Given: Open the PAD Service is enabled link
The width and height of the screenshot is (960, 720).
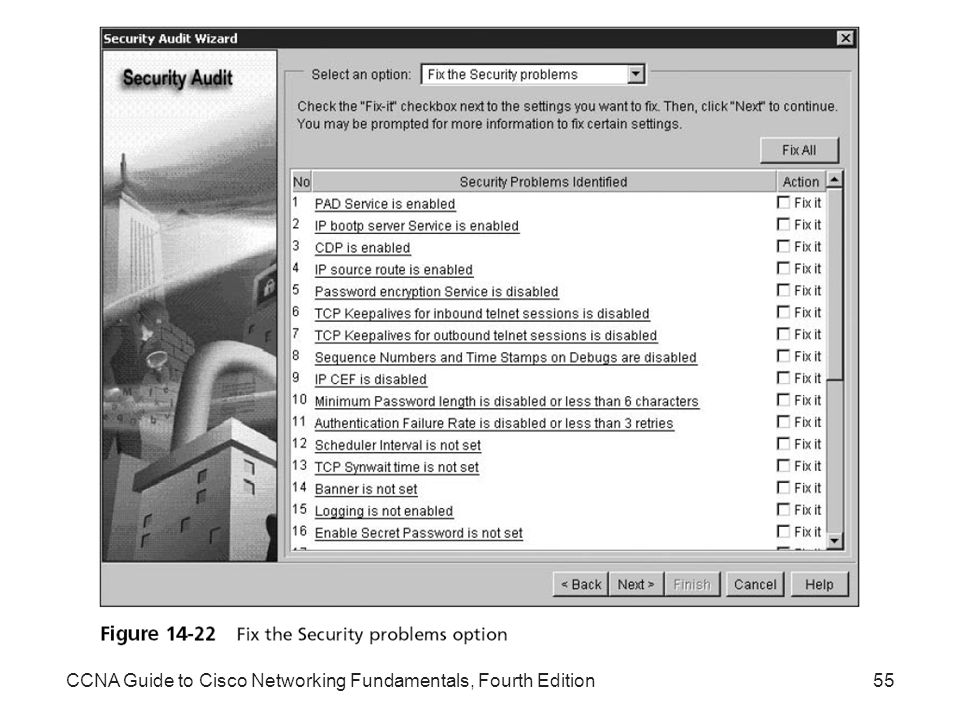Looking at the screenshot, I should [x=385, y=204].
